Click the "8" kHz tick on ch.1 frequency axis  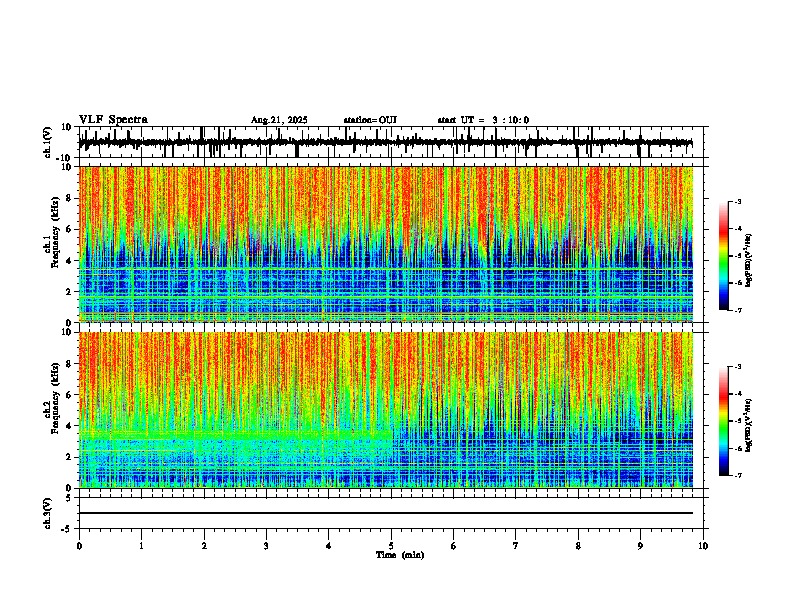tap(69, 198)
